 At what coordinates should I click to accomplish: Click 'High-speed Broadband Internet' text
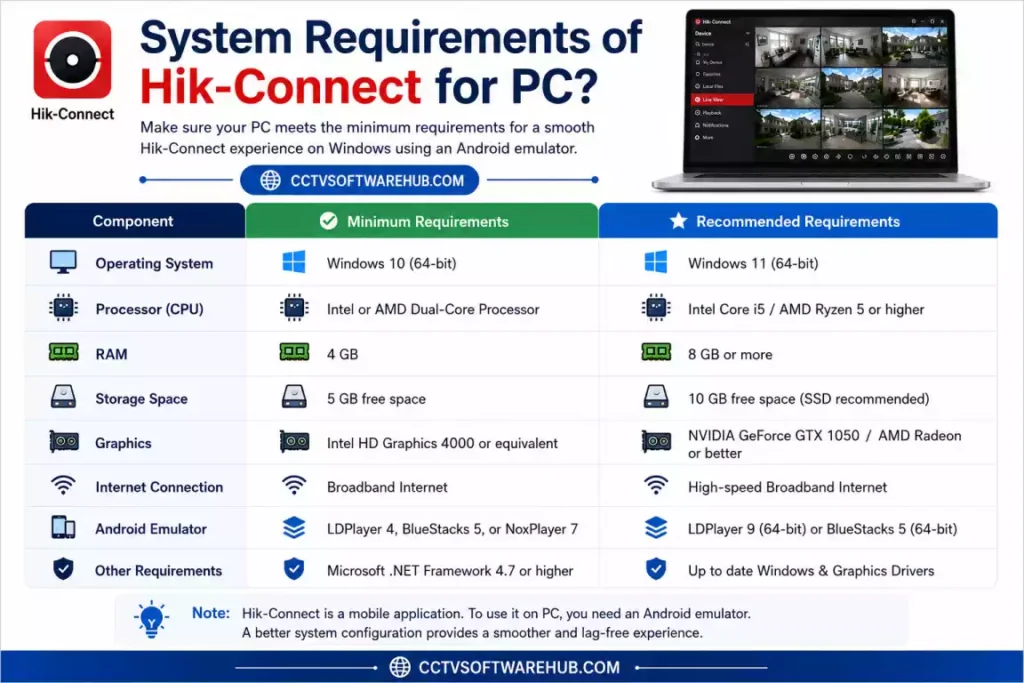click(787, 487)
